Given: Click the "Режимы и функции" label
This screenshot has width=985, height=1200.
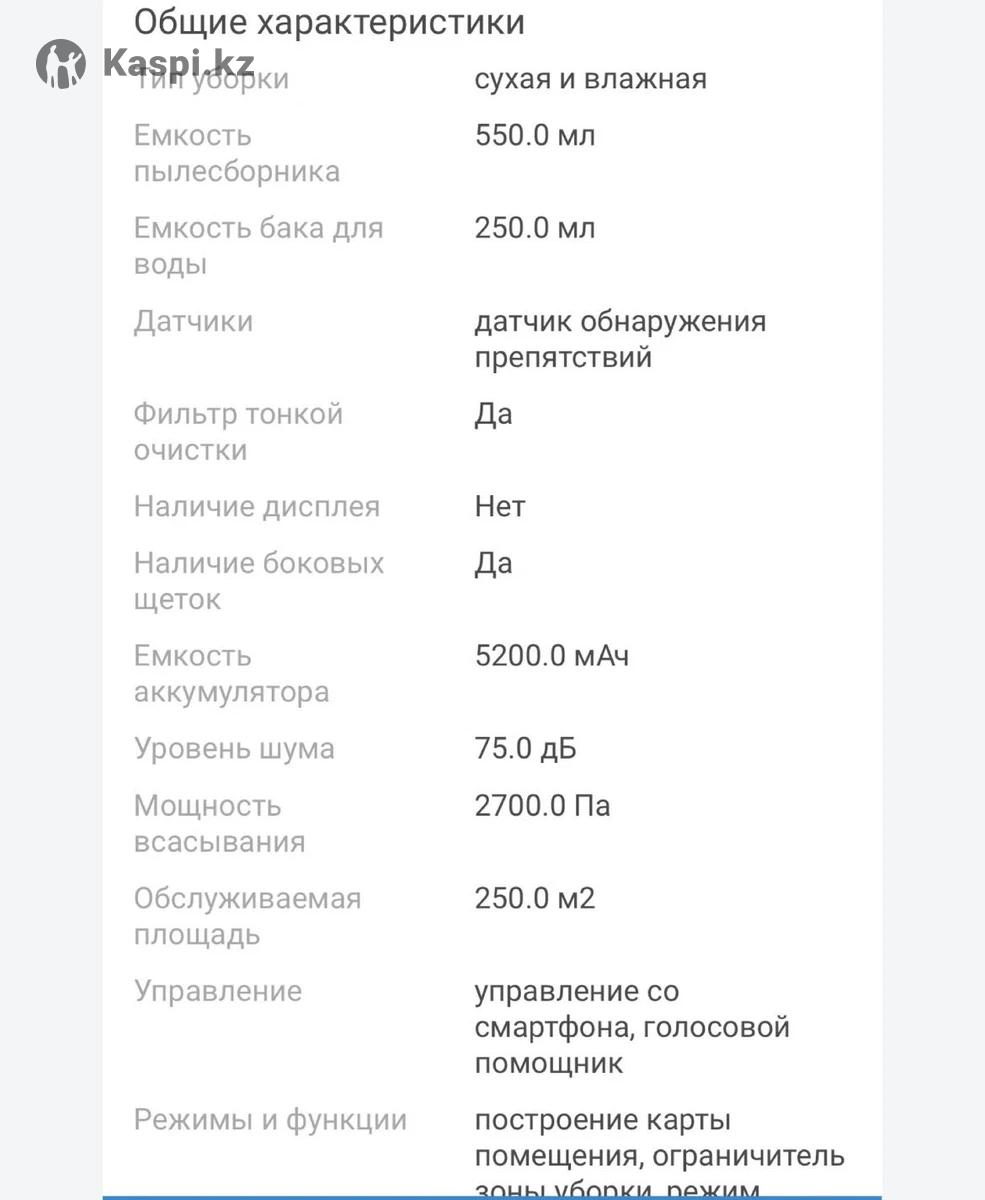Looking at the screenshot, I should (270, 1120).
